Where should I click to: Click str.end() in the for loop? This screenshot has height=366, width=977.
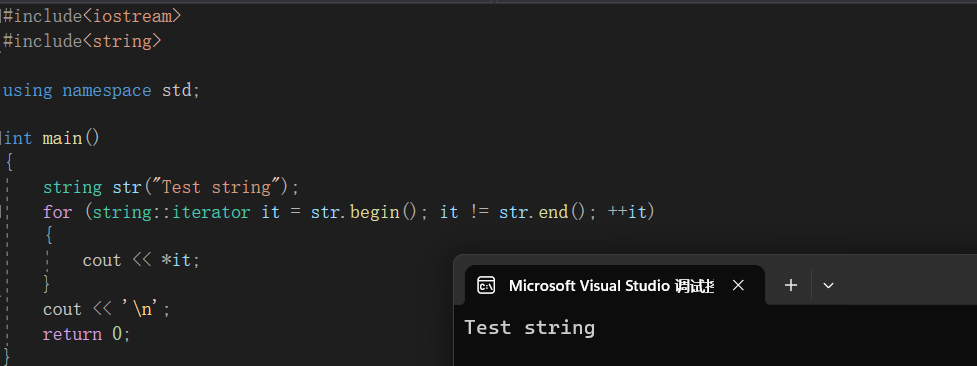pyautogui.click(x=542, y=212)
